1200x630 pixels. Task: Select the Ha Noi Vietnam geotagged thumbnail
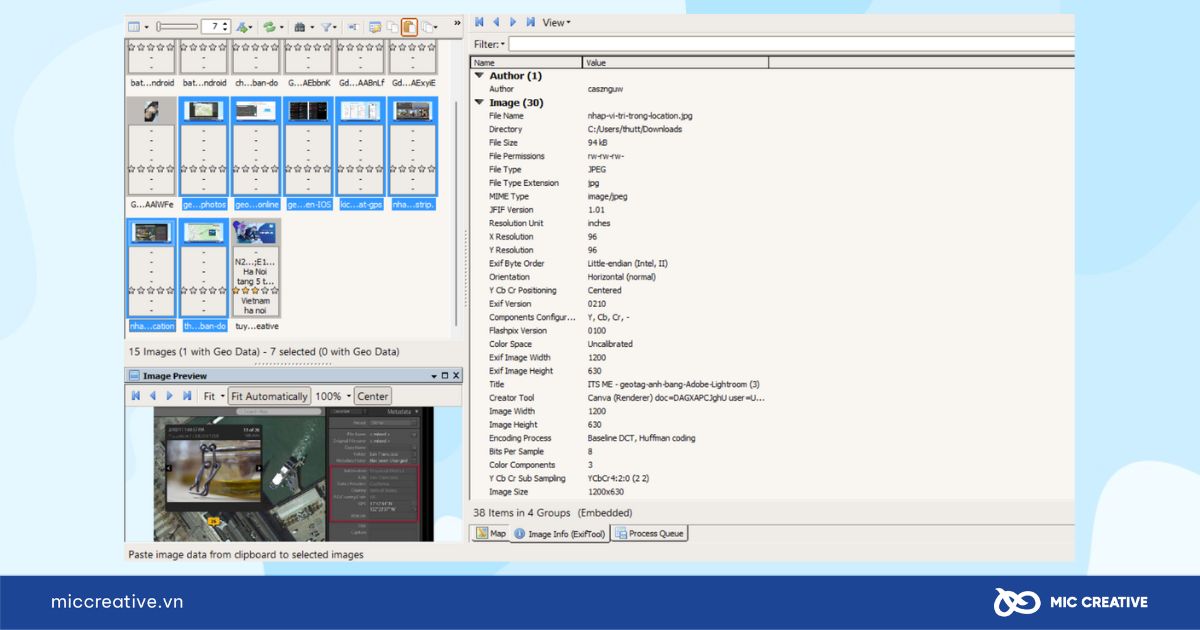[255, 268]
